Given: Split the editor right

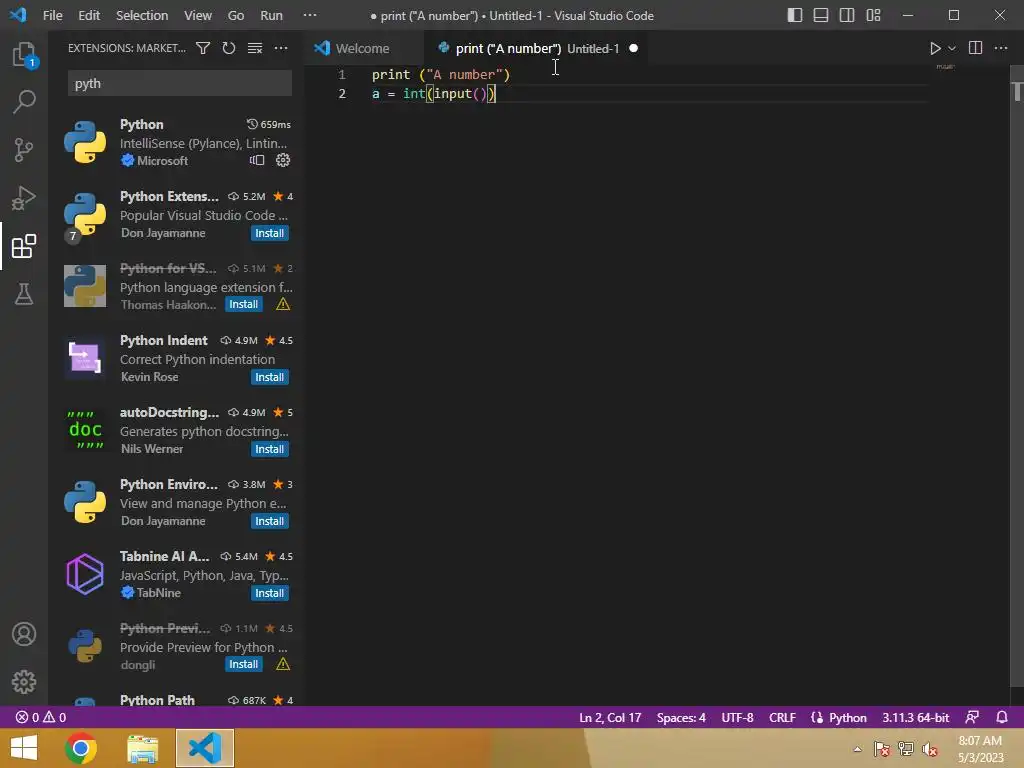Looking at the screenshot, I should coord(976,48).
